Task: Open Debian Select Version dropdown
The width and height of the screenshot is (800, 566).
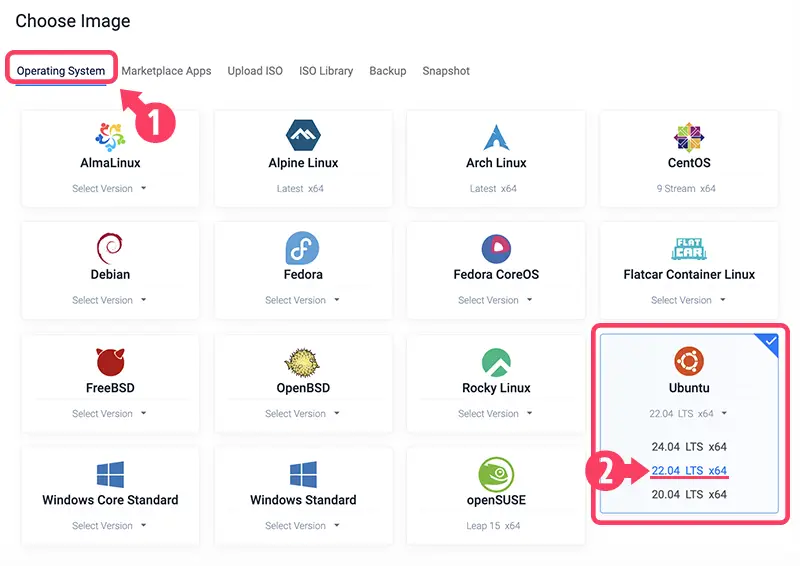Action: [109, 300]
